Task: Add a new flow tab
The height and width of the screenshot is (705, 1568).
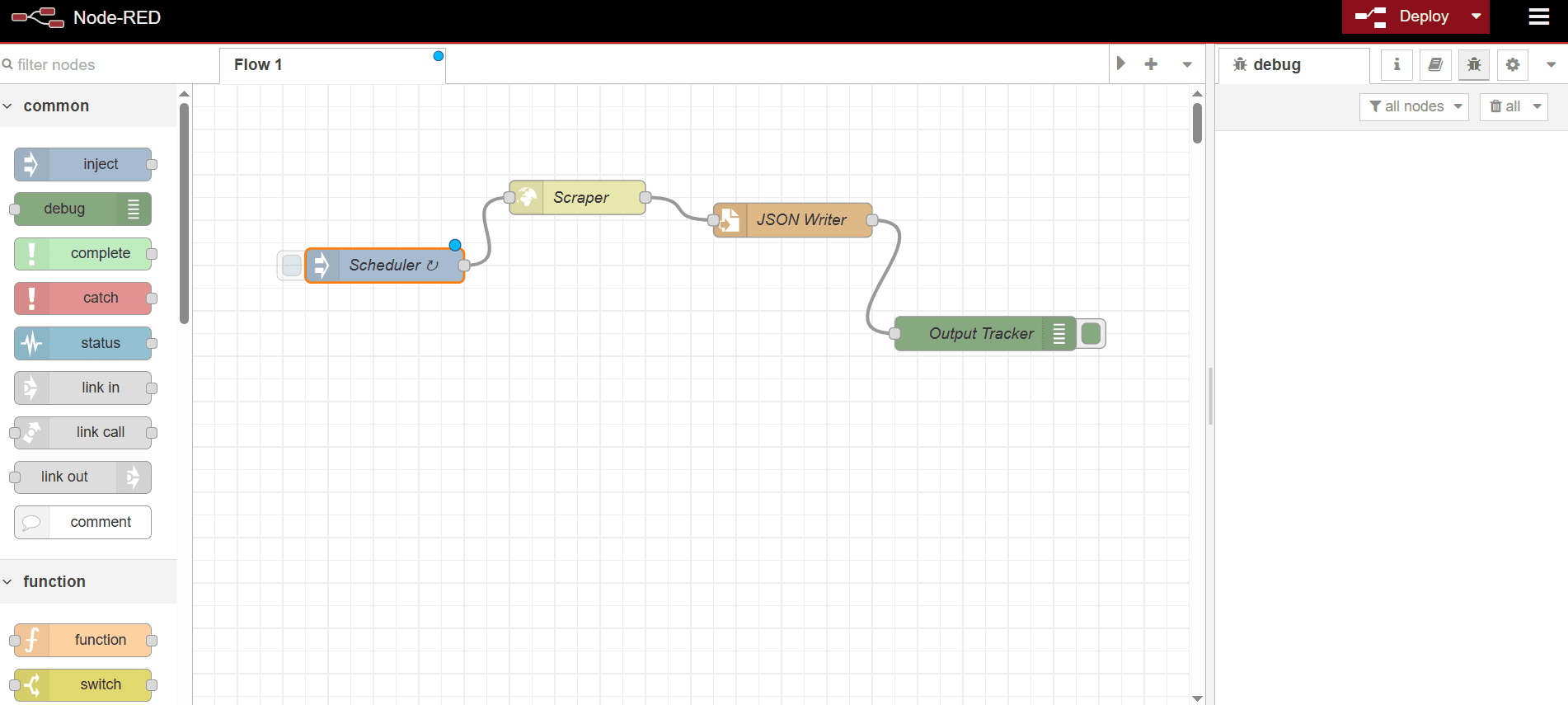Action: coord(1151,64)
